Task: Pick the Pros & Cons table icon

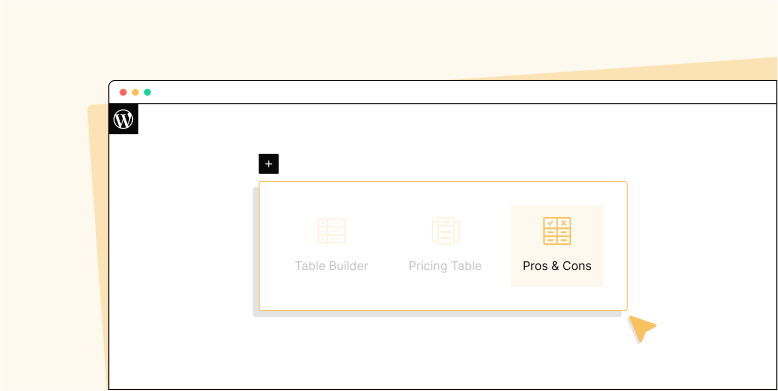Action: [557, 231]
